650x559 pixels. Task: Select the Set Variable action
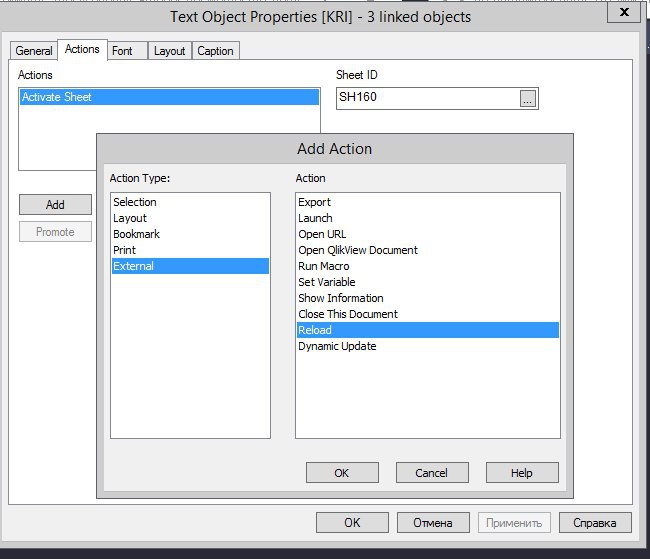coord(428,282)
